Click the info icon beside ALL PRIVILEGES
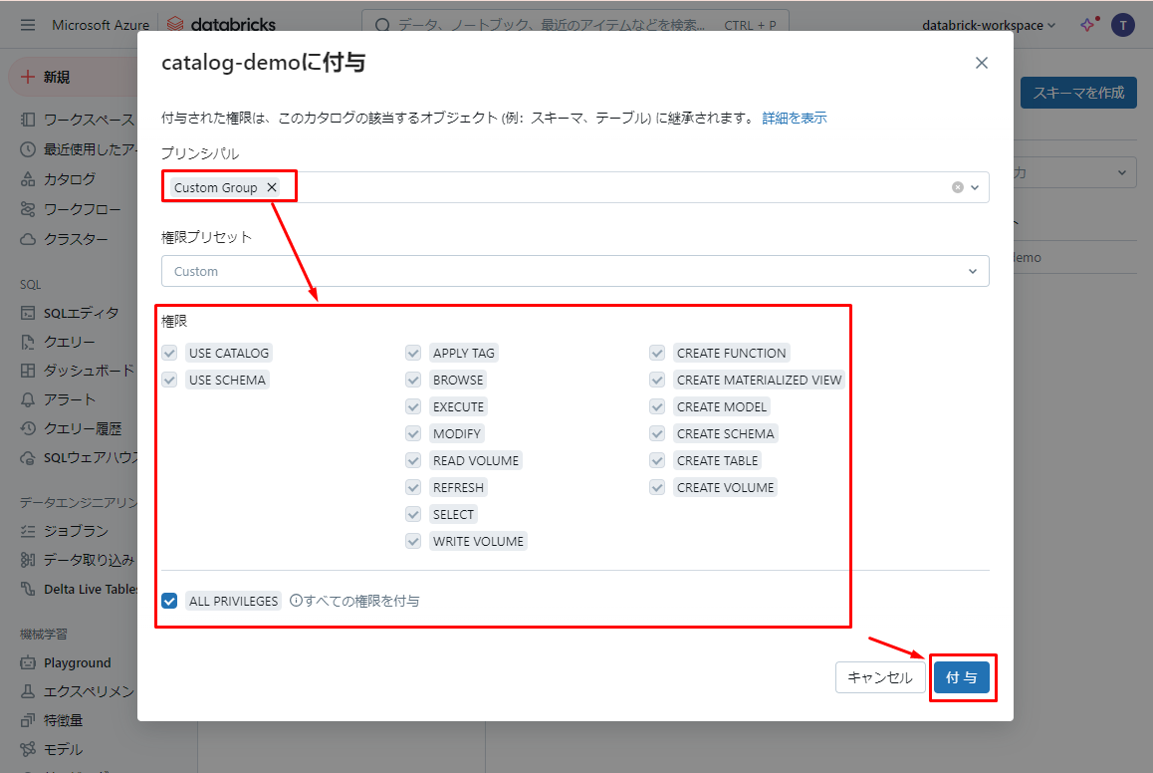Viewport: 1153px width, 773px height. click(296, 601)
